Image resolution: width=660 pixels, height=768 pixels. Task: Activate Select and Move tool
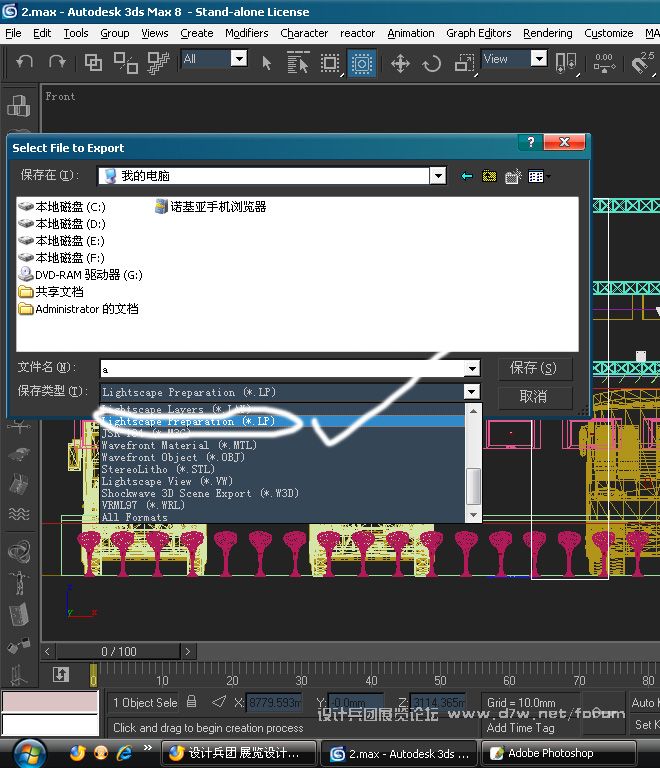click(400, 63)
